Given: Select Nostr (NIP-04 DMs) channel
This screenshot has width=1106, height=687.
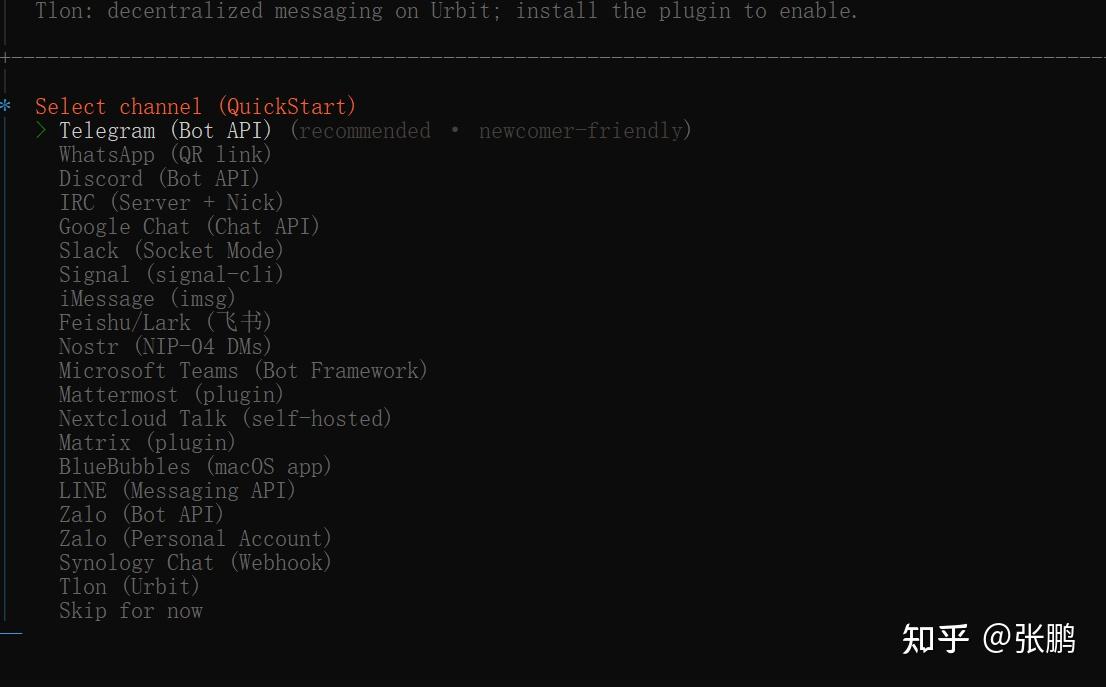Looking at the screenshot, I should (165, 347).
